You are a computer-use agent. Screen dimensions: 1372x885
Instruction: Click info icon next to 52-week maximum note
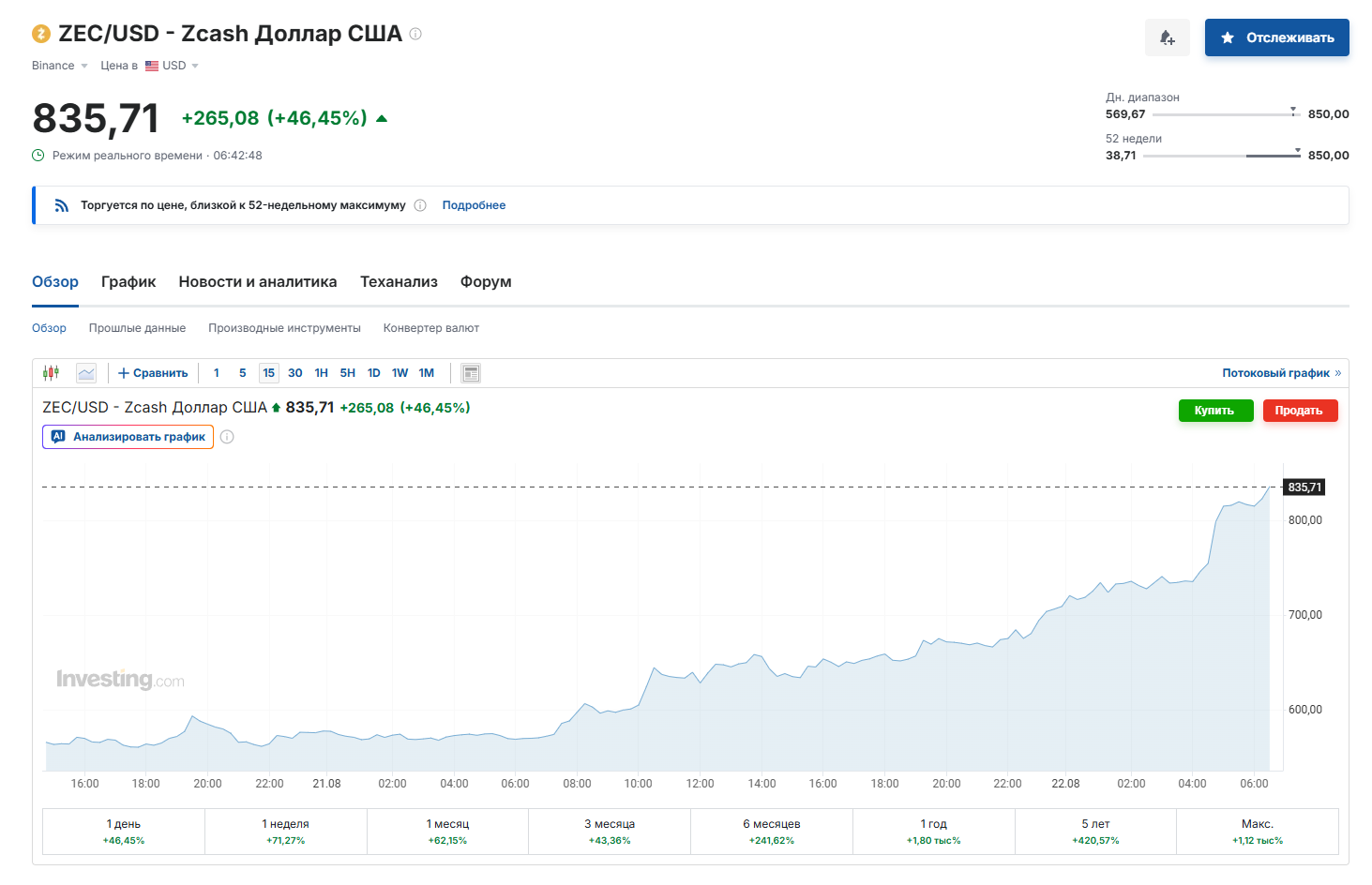point(420,205)
